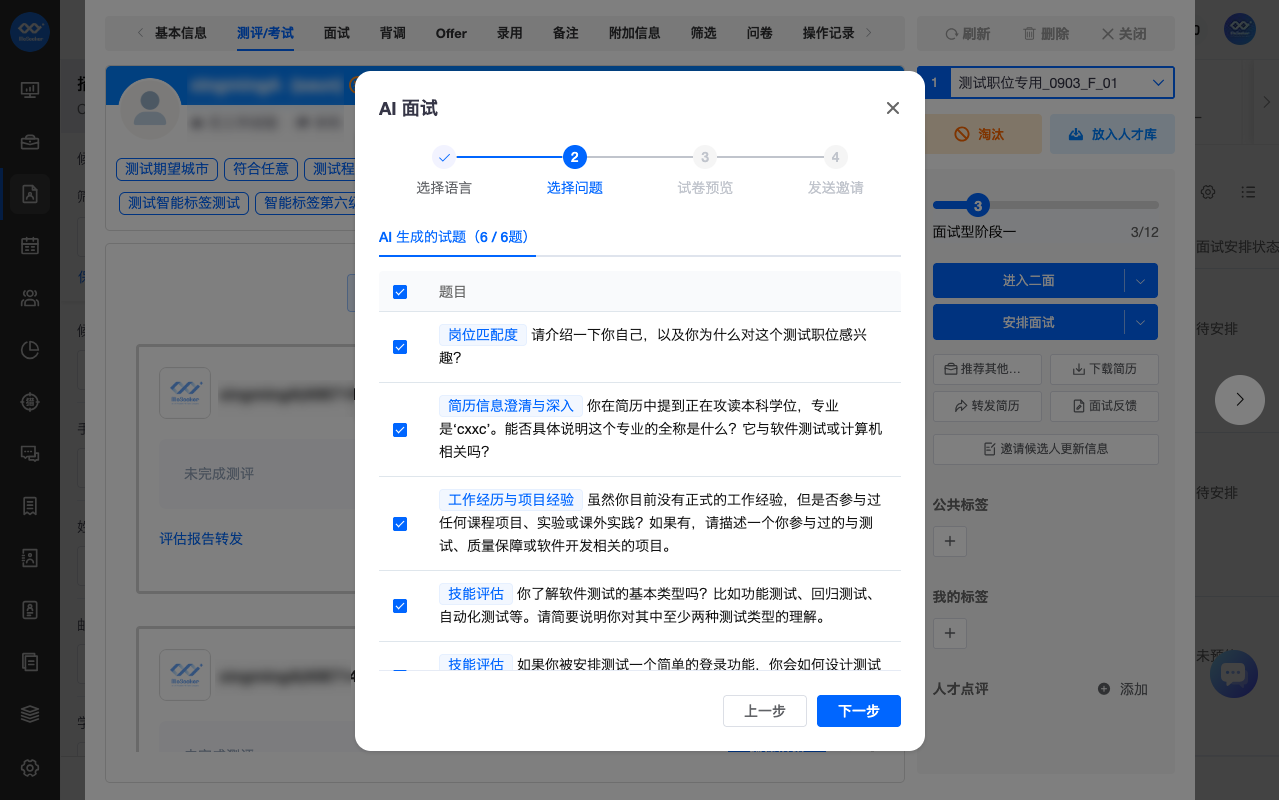Viewport: 1279px width, 800px height.
Task: Open the 基本信息 tab
Action: [x=181, y=33]
